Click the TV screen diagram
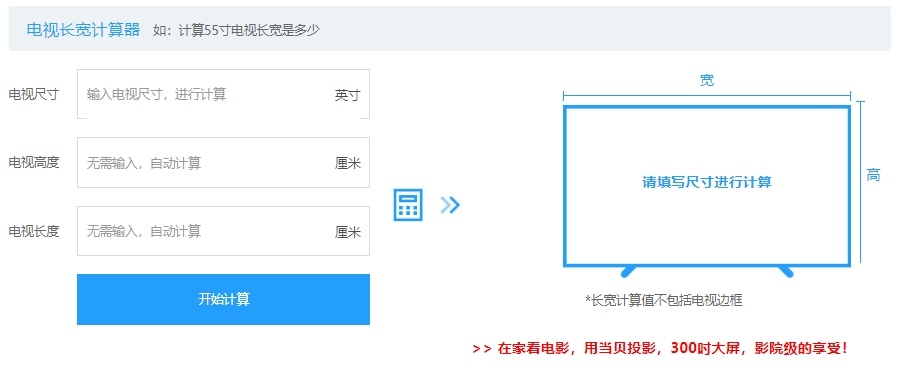The height and width of the screenshot is (390, 900). 707,186
